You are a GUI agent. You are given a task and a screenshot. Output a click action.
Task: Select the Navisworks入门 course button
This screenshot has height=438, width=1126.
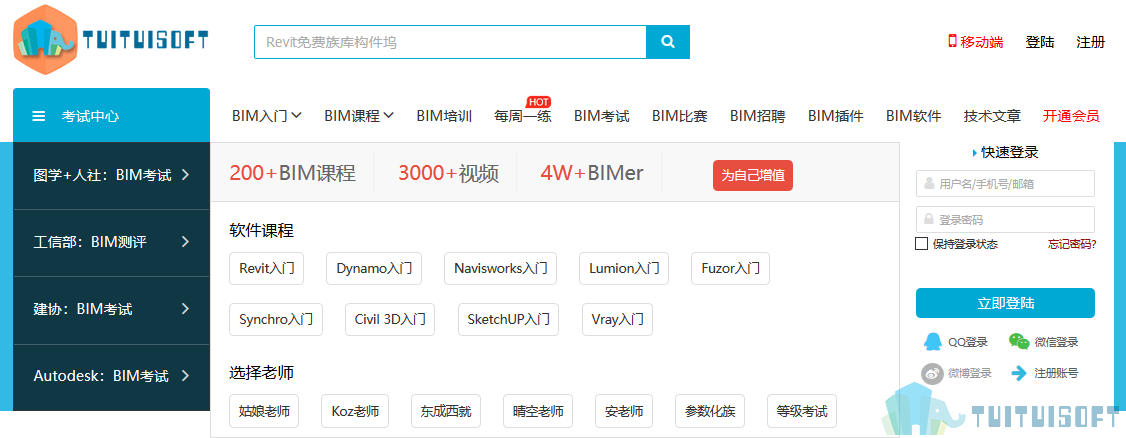tap(501, 269)
